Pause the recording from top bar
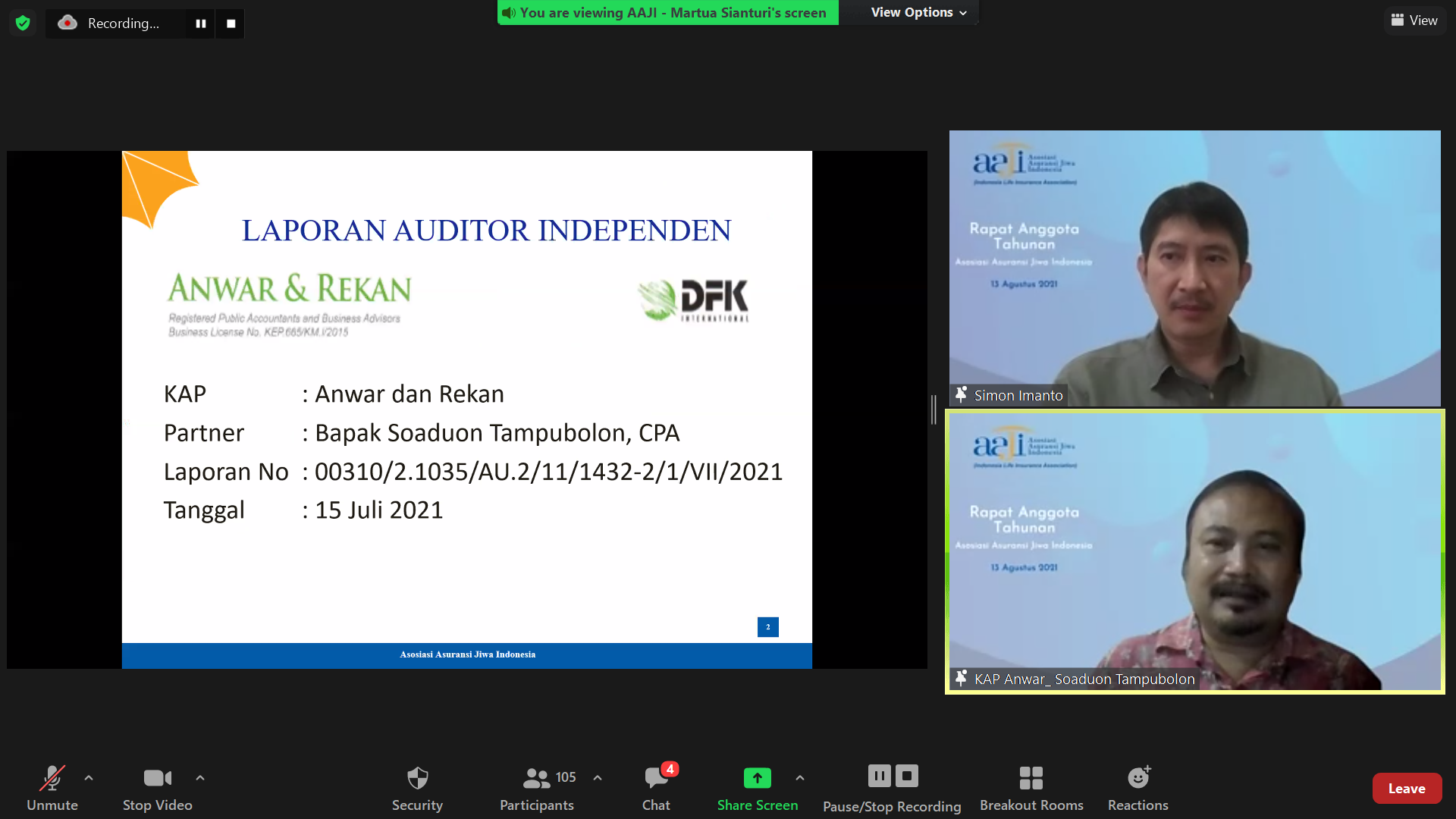 [x=200, y=24]
